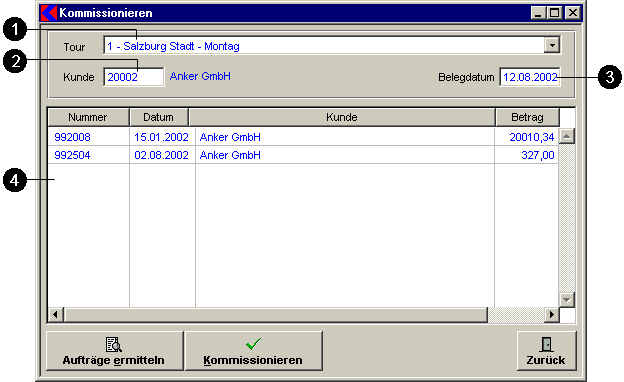Click the Kommissionieren button with green check

click(254, 351)
